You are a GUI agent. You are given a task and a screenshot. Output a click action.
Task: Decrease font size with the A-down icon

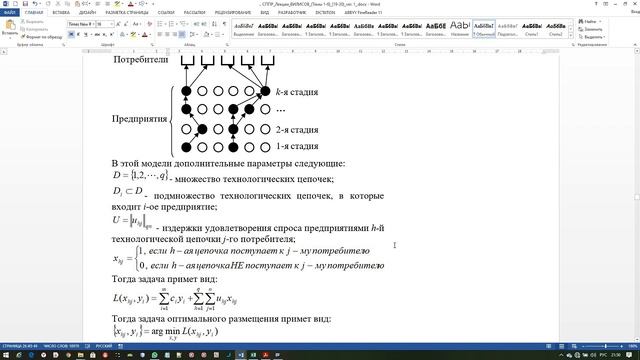point(126,24)
